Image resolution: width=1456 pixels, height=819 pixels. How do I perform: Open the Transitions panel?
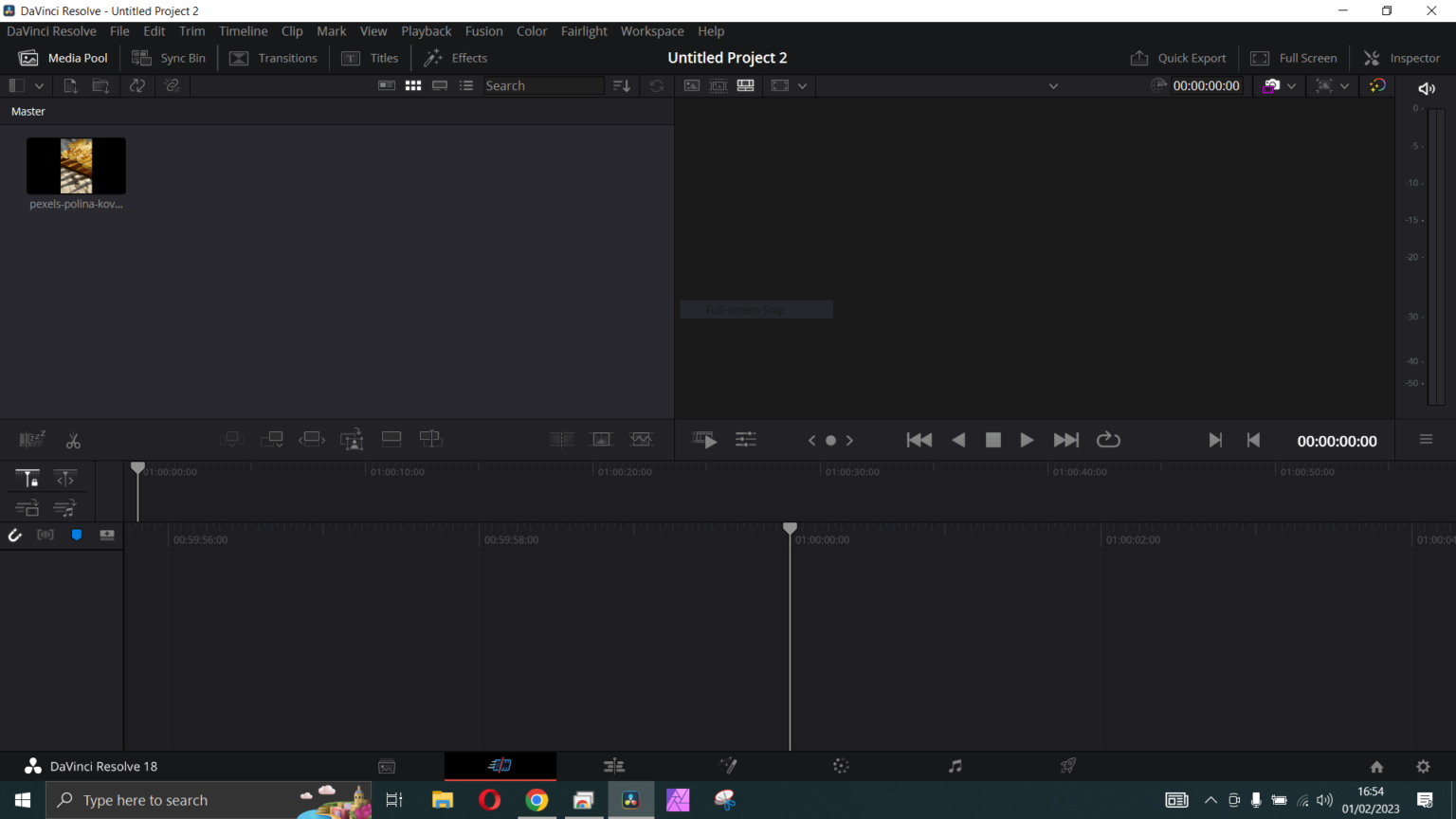coord(274,58)
